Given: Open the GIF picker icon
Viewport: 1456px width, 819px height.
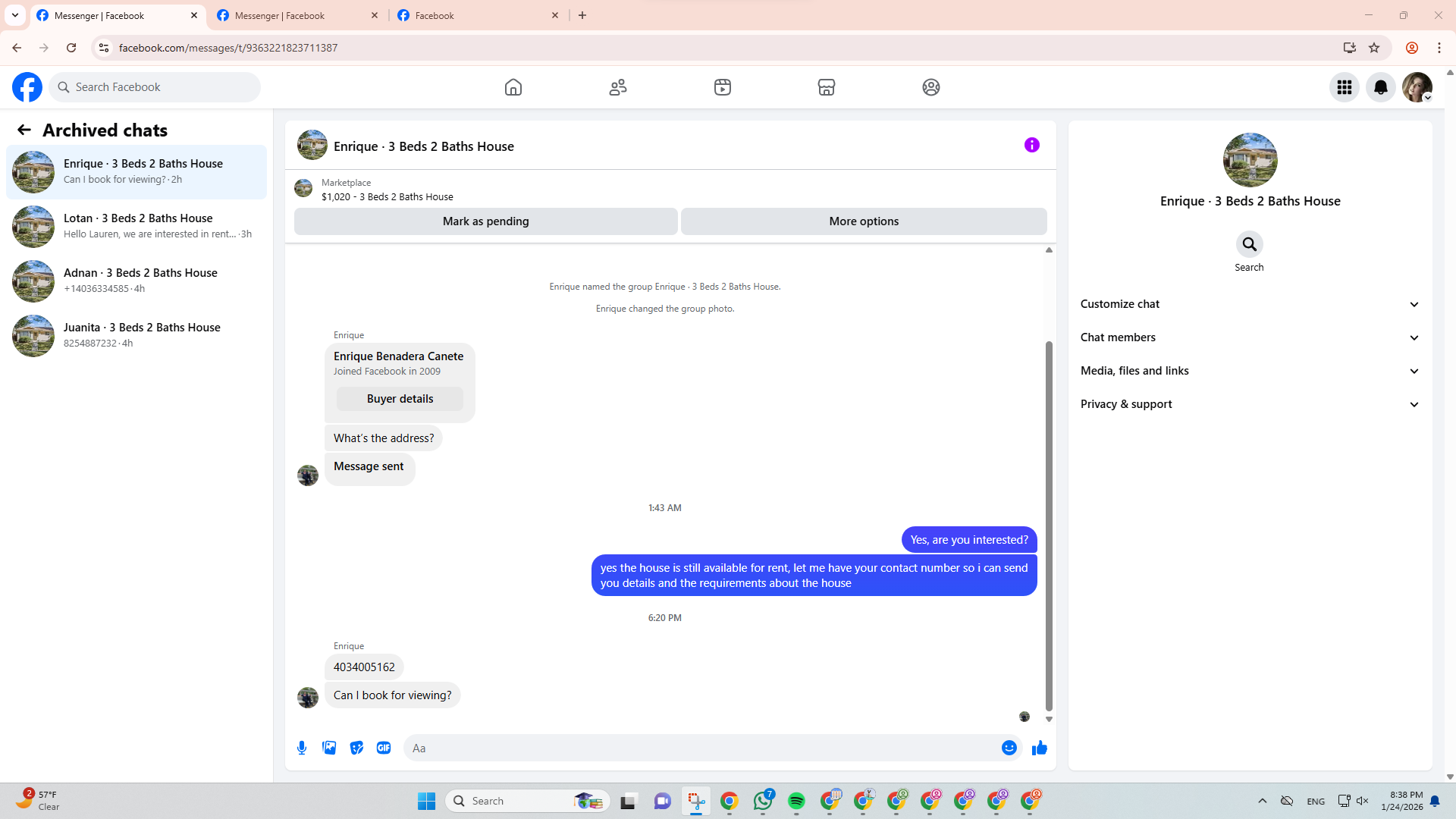Looking at the screenshot, I should pyautogui.click(x=384, y=748).
